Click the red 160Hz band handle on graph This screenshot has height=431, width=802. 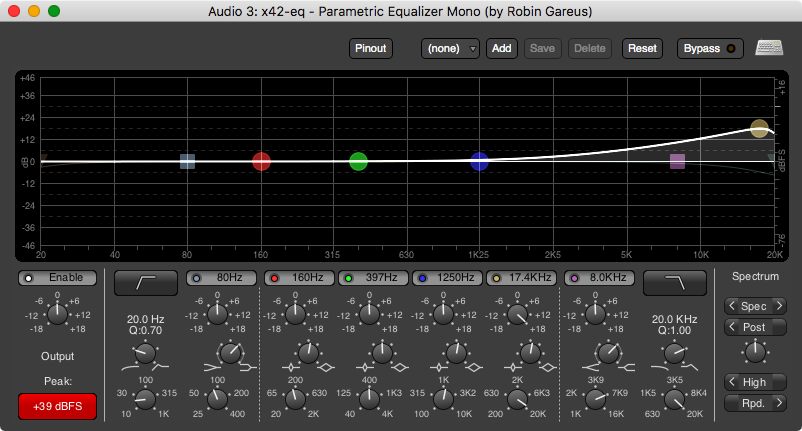[261, 161]
